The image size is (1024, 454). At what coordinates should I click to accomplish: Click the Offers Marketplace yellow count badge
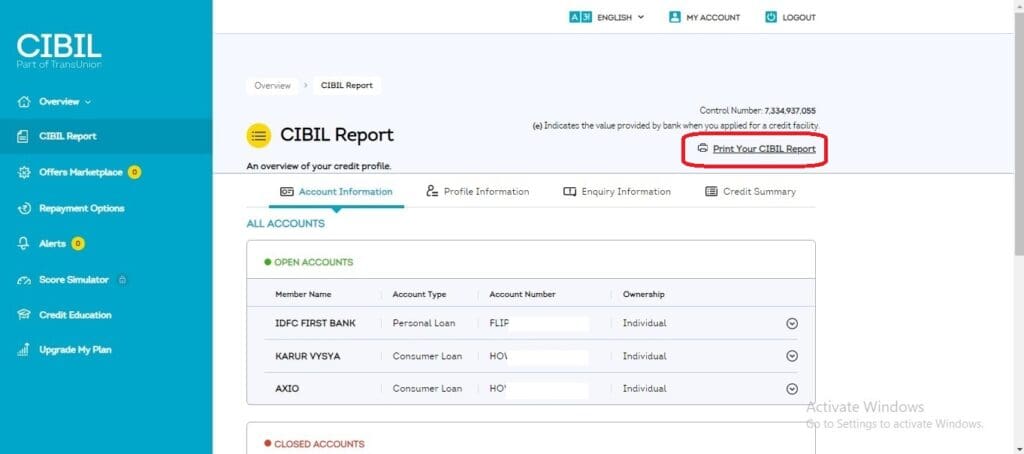coord(134,172)
